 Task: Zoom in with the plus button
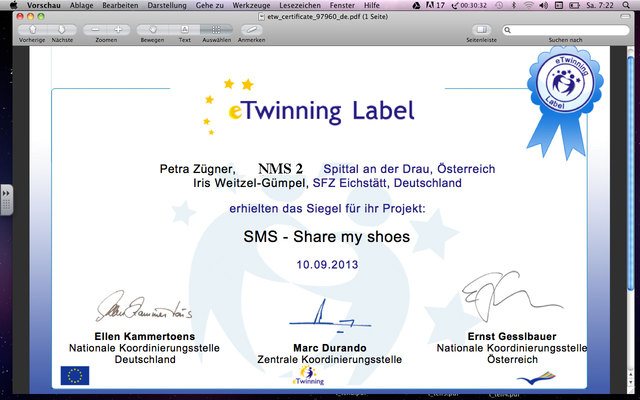pos(119,30)
